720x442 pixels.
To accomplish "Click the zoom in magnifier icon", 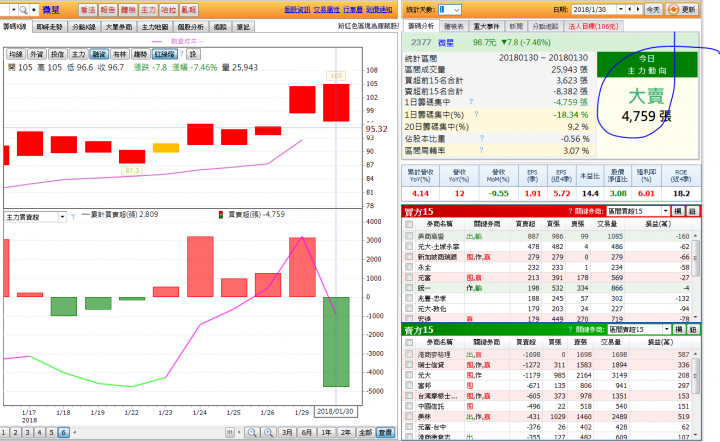I will coord(269,432).
